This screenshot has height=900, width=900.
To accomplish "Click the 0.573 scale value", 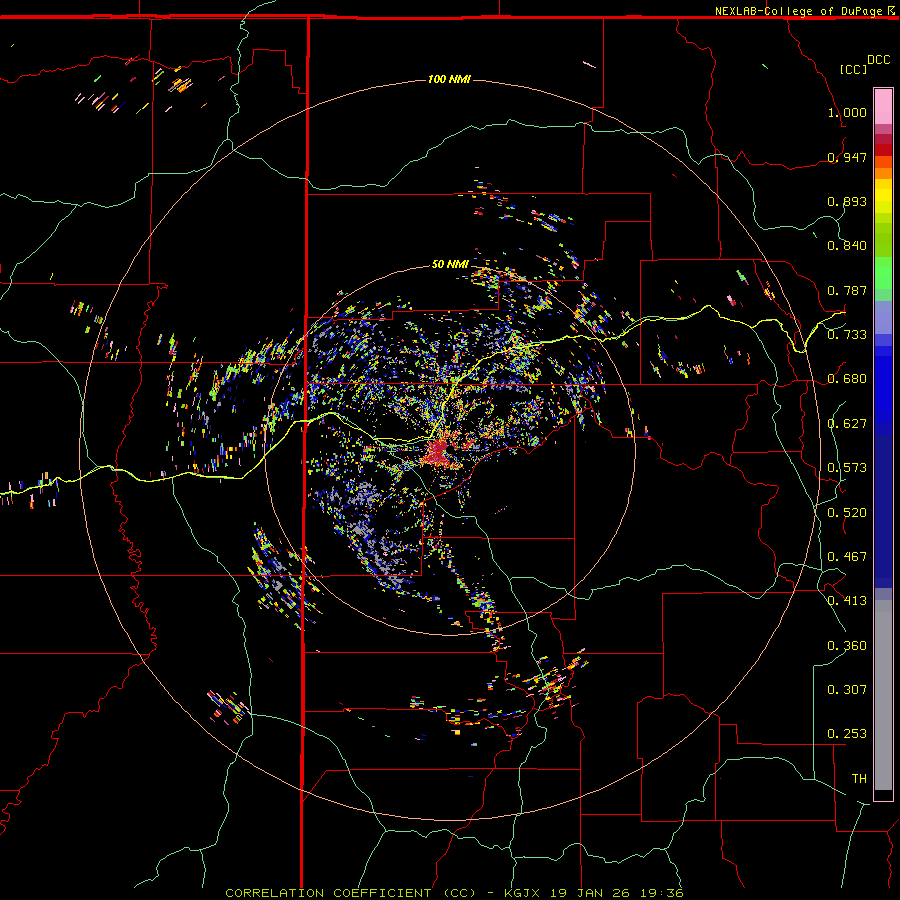I will tap(847, 468).
